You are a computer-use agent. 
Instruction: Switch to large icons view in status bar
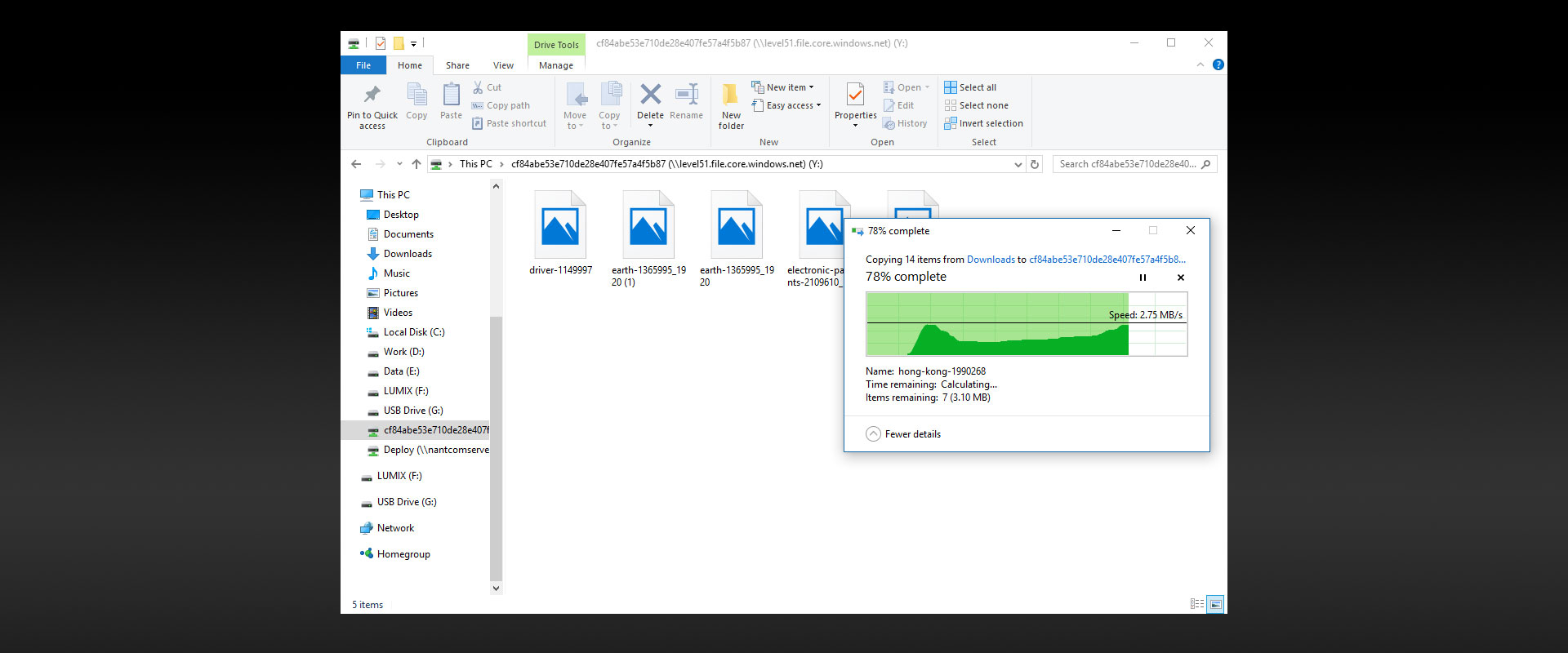tap(1216, 604)
